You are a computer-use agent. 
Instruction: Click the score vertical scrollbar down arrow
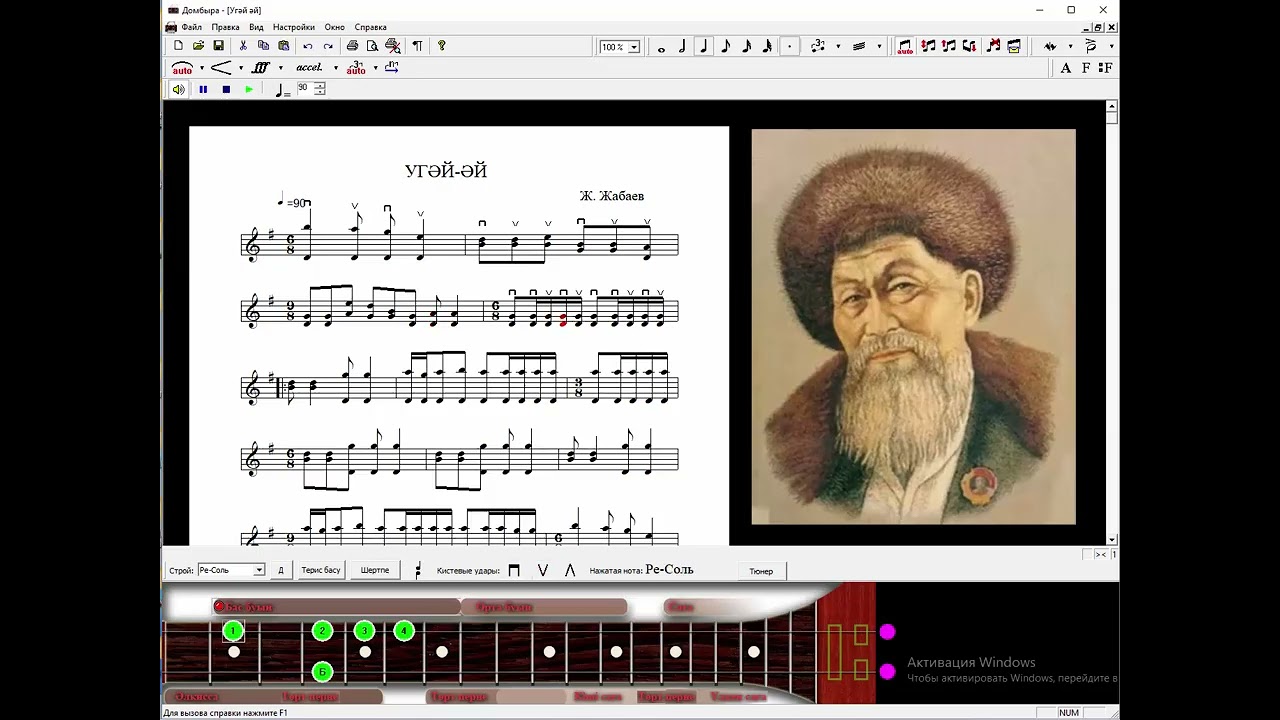[1112, 540]
